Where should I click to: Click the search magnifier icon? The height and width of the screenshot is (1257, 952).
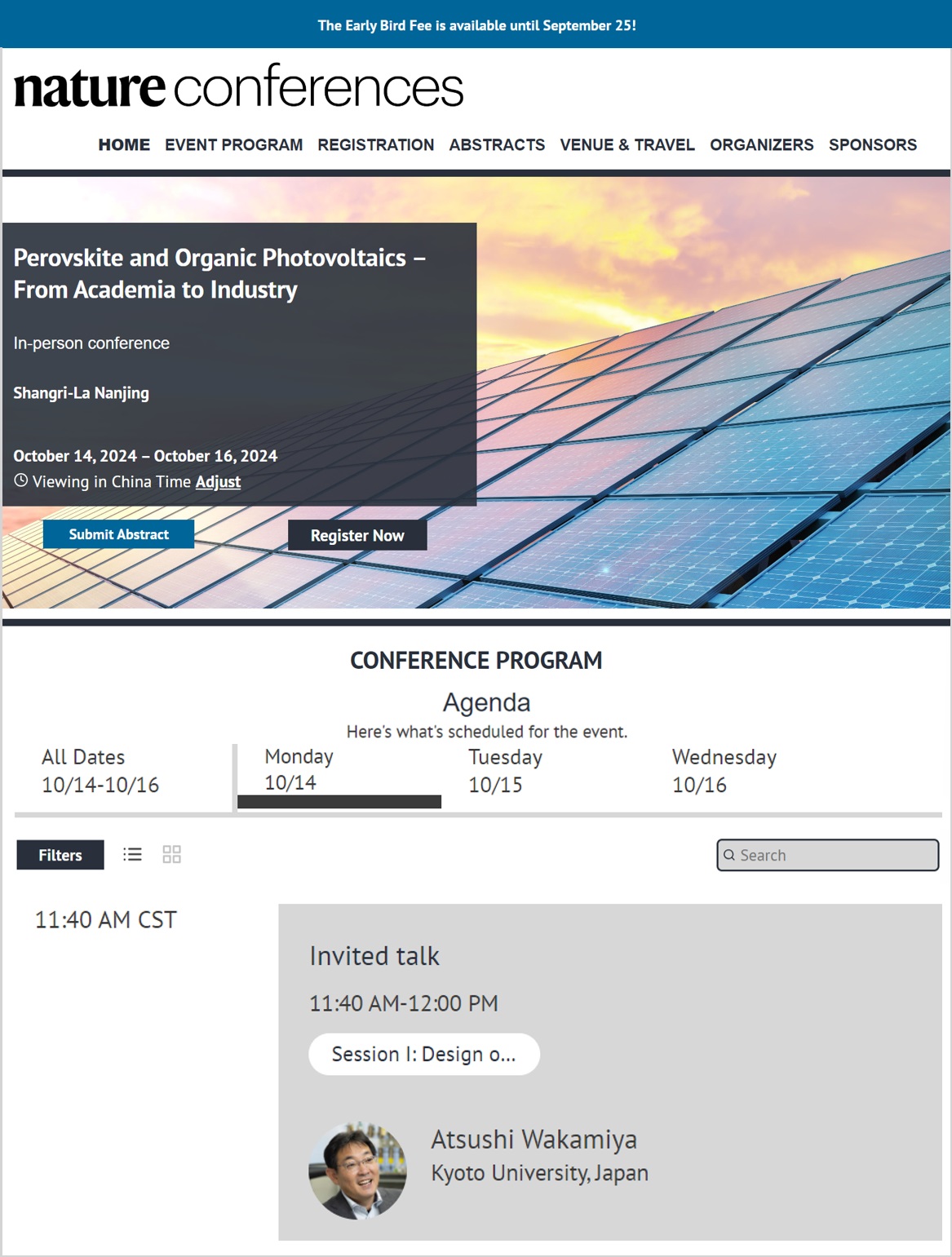(729, 855)
